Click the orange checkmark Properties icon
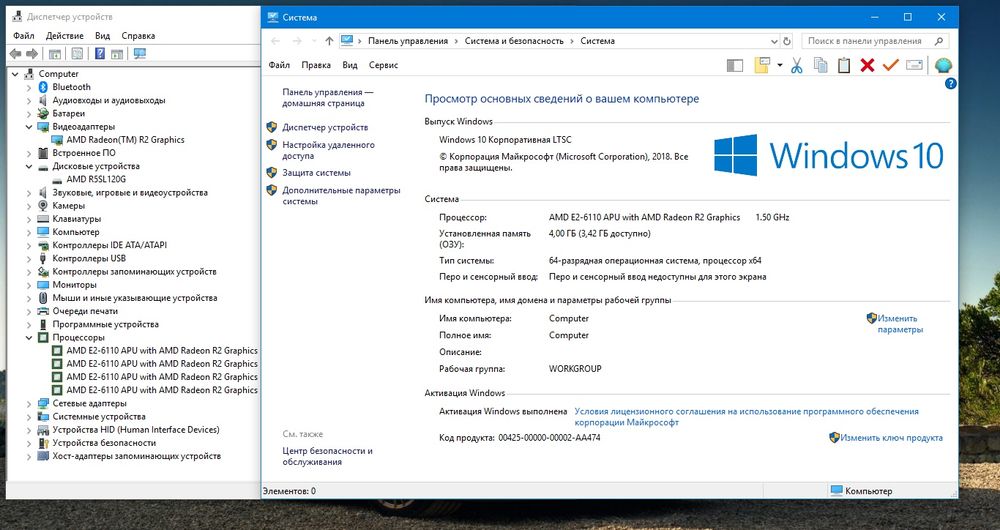The width and height of the screenshot is (1000, 530). [x=890, y=65]
